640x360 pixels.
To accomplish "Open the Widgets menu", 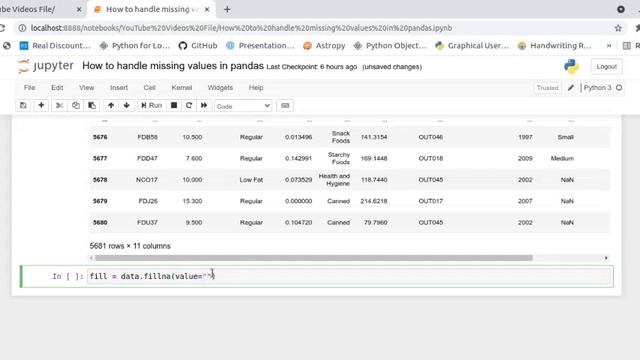I will [x=220, y=88].
